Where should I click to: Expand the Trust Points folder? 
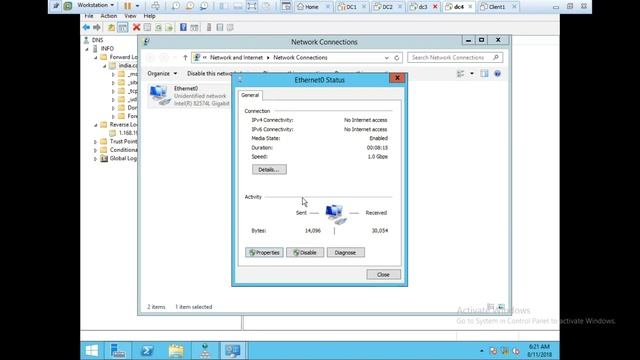(x=96, y=142)
